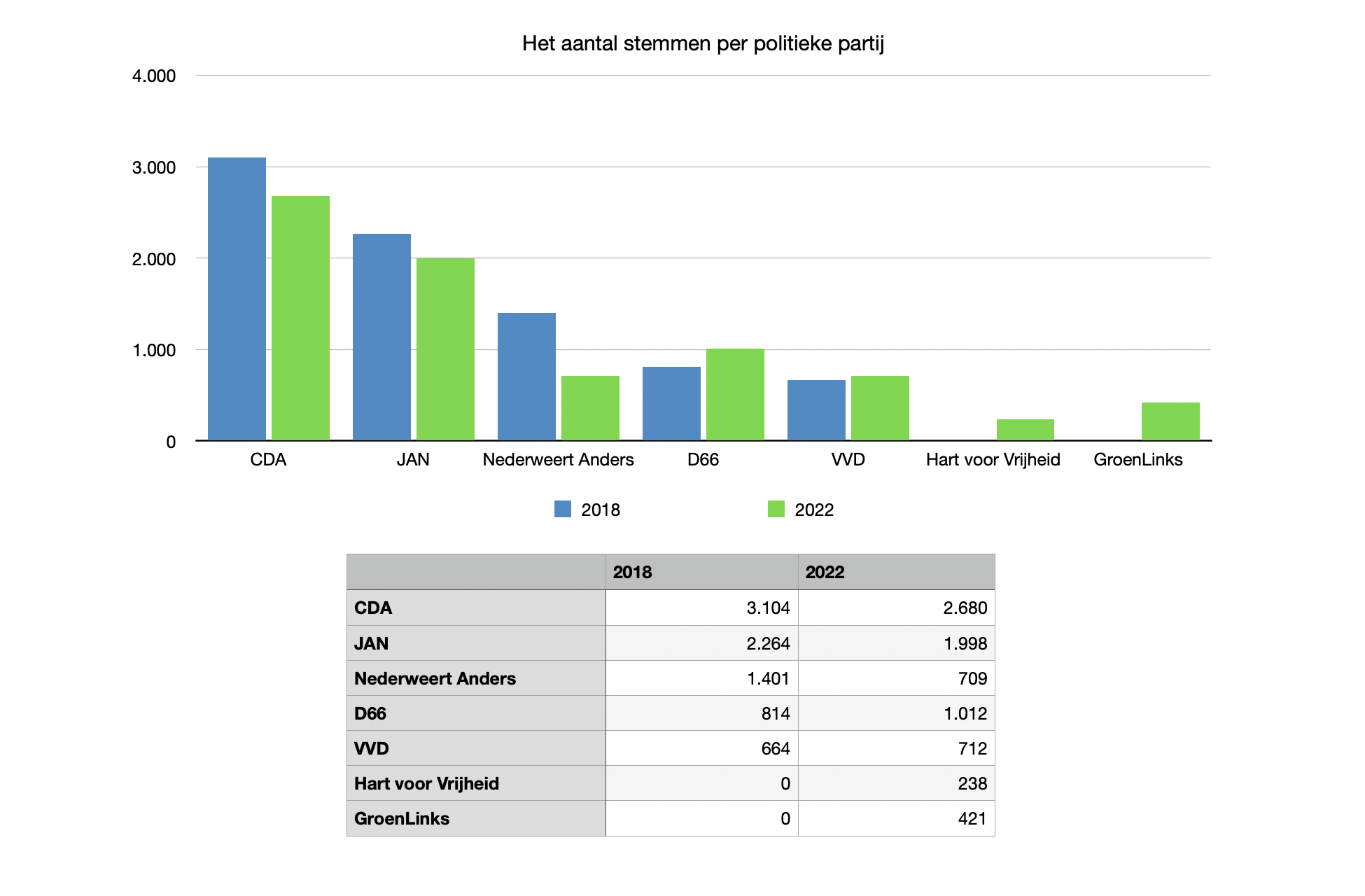Click the green CDA 2022 bar

click(300, 318)
